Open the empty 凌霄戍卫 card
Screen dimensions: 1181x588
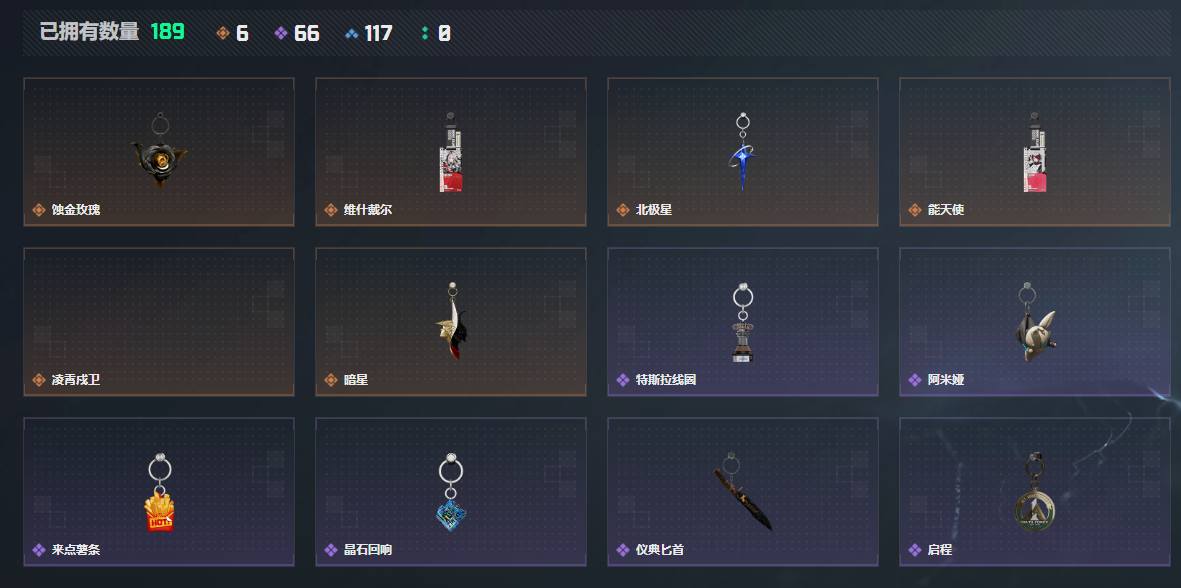(159, 321)
